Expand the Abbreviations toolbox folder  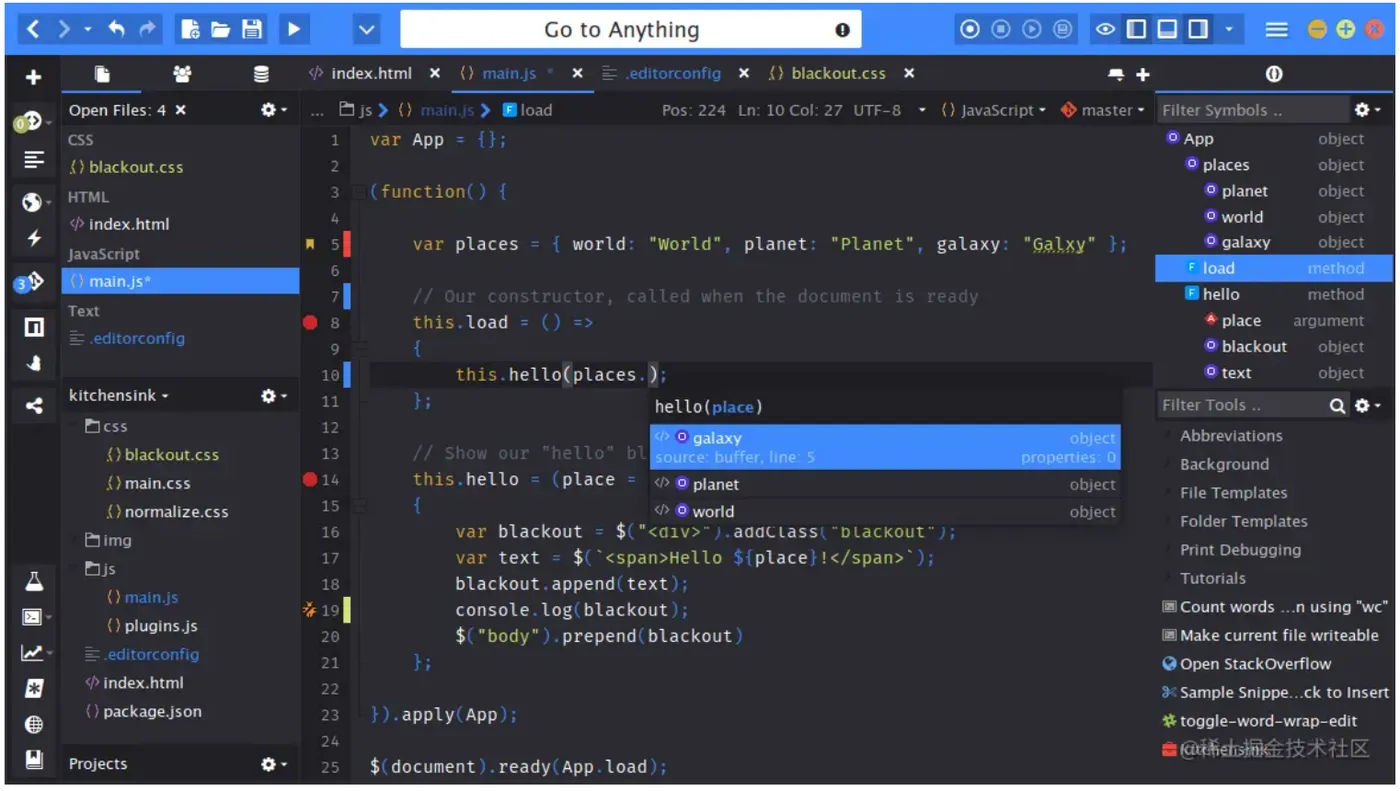coord(1231,435)
